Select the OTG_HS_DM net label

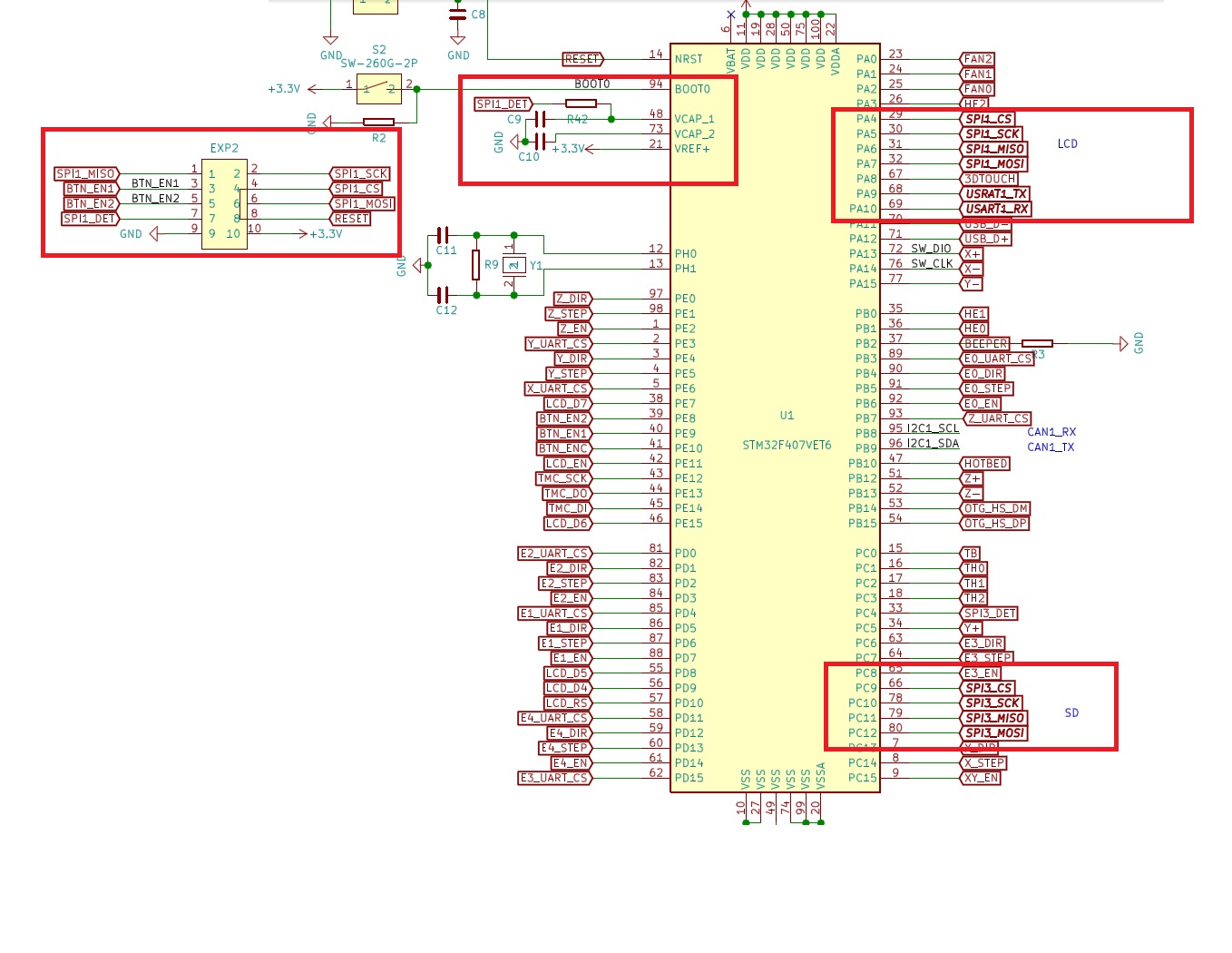pyautogui.click(x=995, y=508)
